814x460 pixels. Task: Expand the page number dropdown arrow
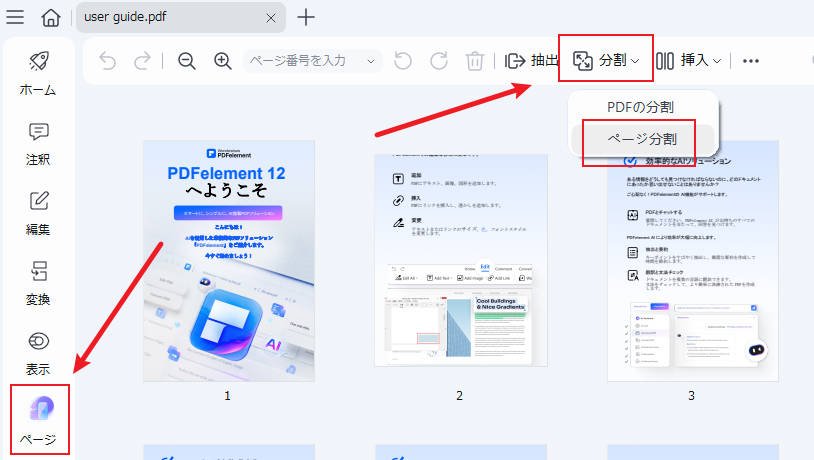click(371, 61)
